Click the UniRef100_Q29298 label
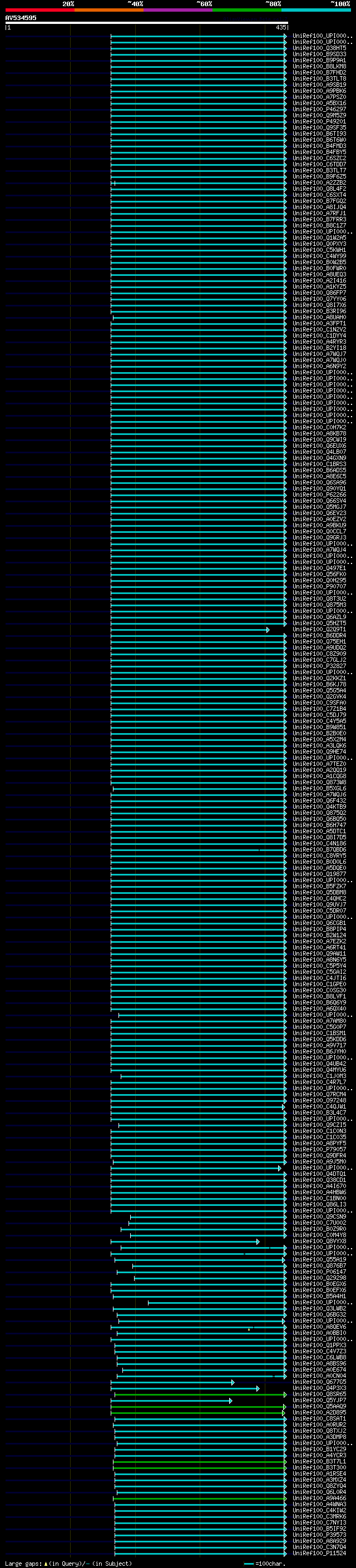The image size is (356, 1568). (x=319, y=1278)
